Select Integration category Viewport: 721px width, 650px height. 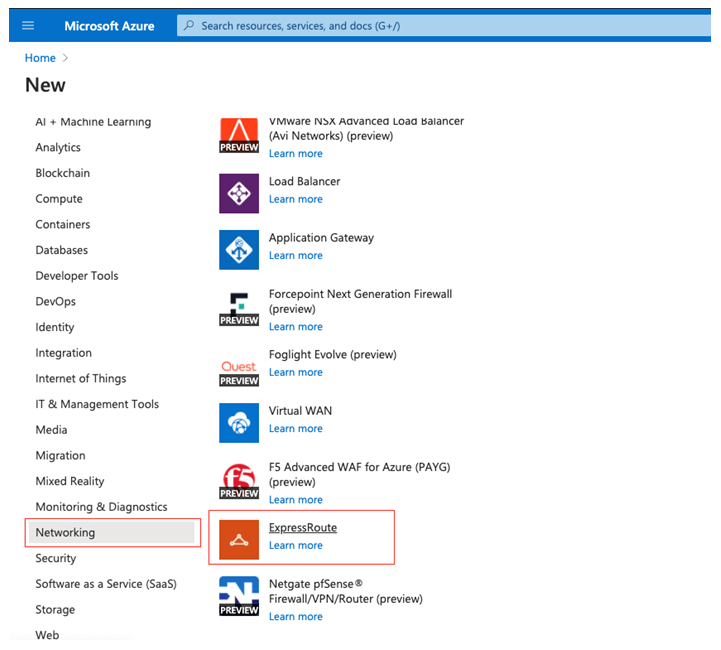pyautogui.click(x=63, y=353)
